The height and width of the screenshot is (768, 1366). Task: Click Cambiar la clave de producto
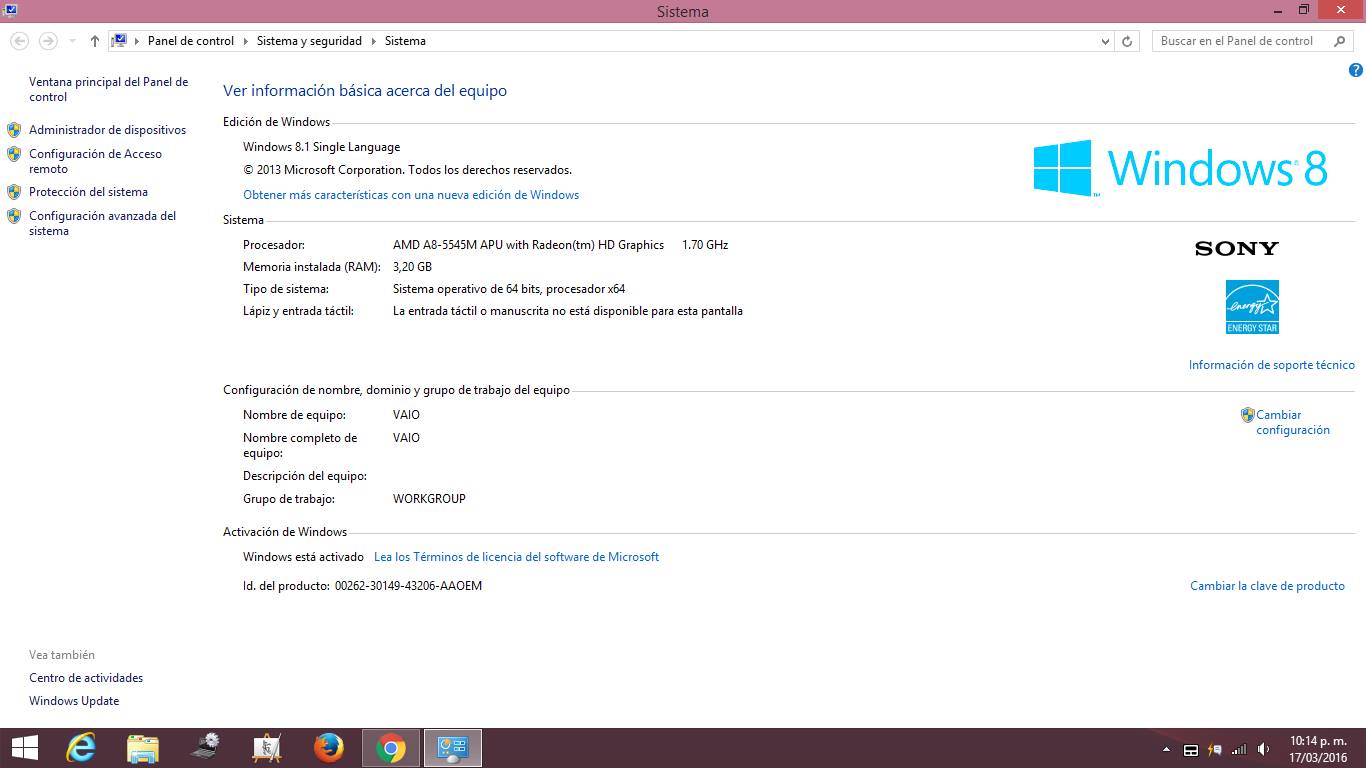1267,586
